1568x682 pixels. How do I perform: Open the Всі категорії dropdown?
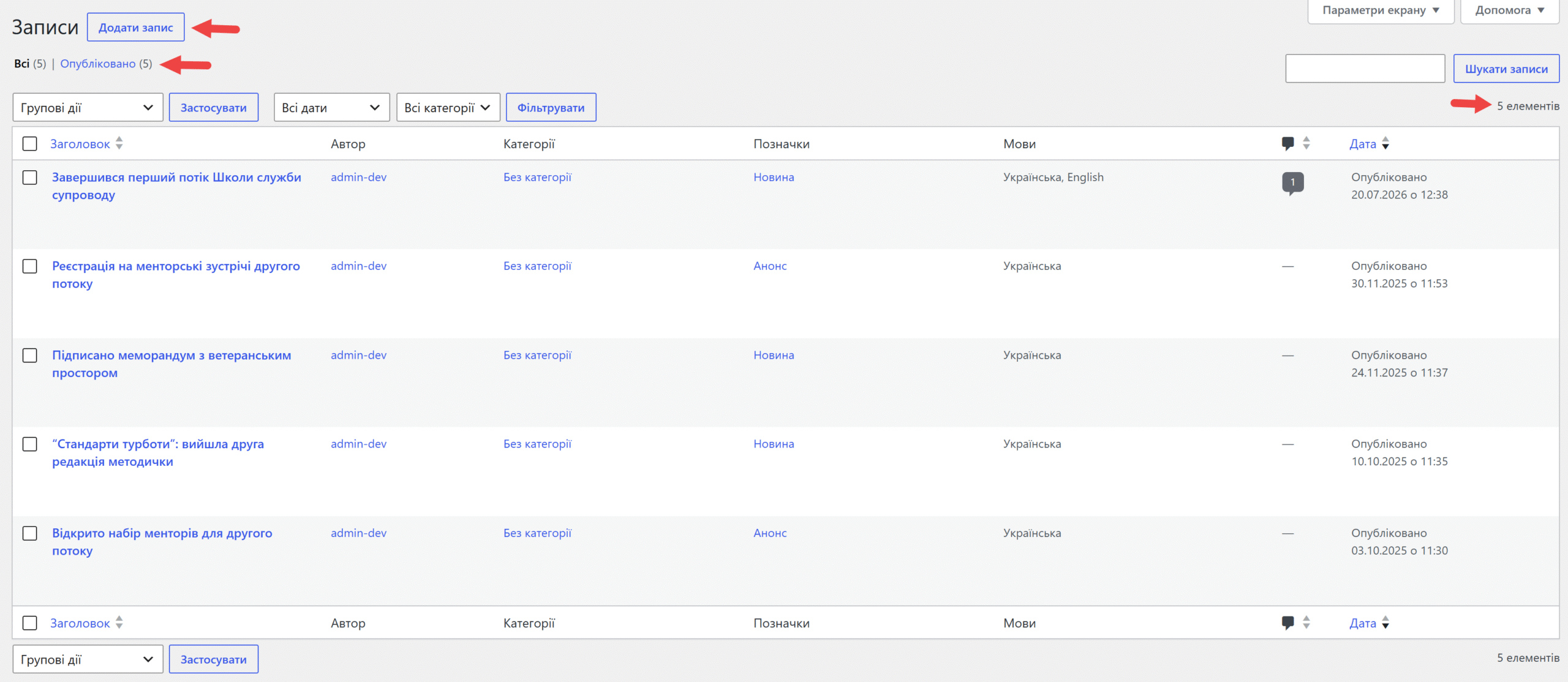tap(448, 108)
